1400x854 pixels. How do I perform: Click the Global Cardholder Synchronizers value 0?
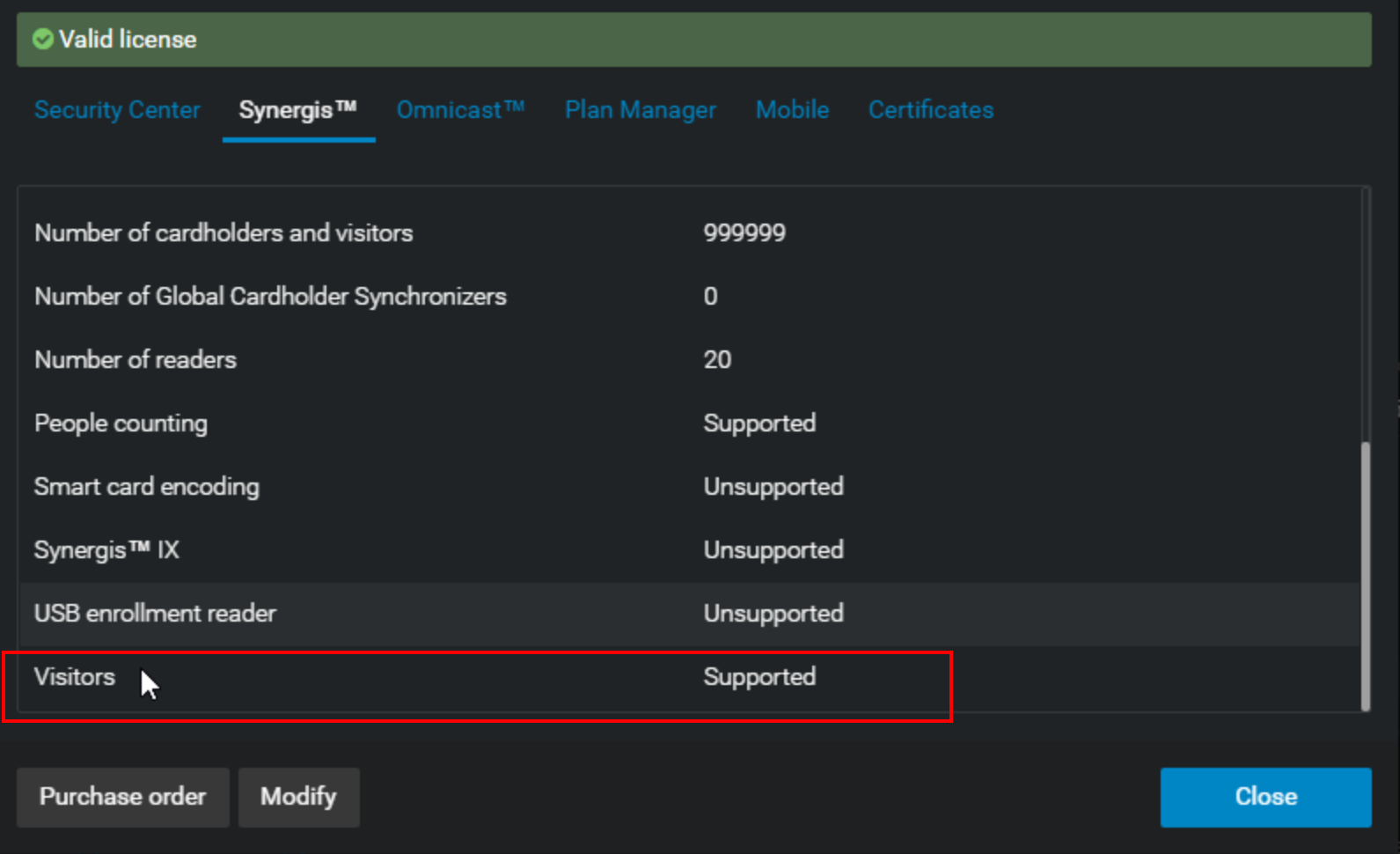[710, 297]
